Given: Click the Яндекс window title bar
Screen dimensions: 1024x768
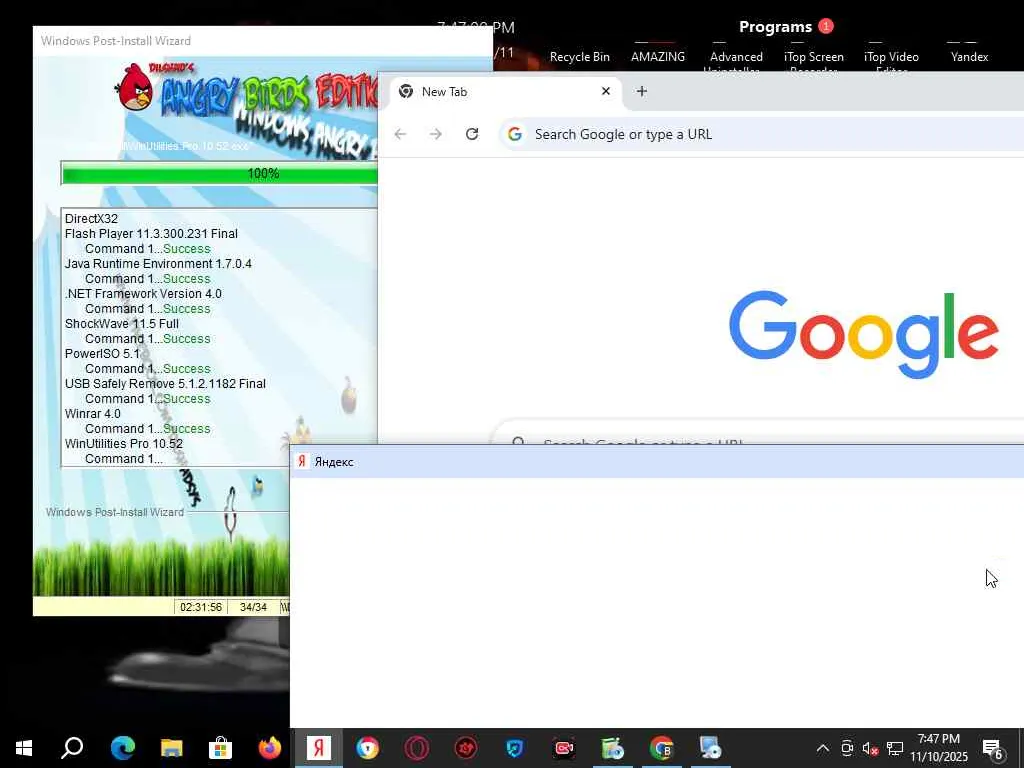Looking at the screenshot, I should tap(656, 462).
